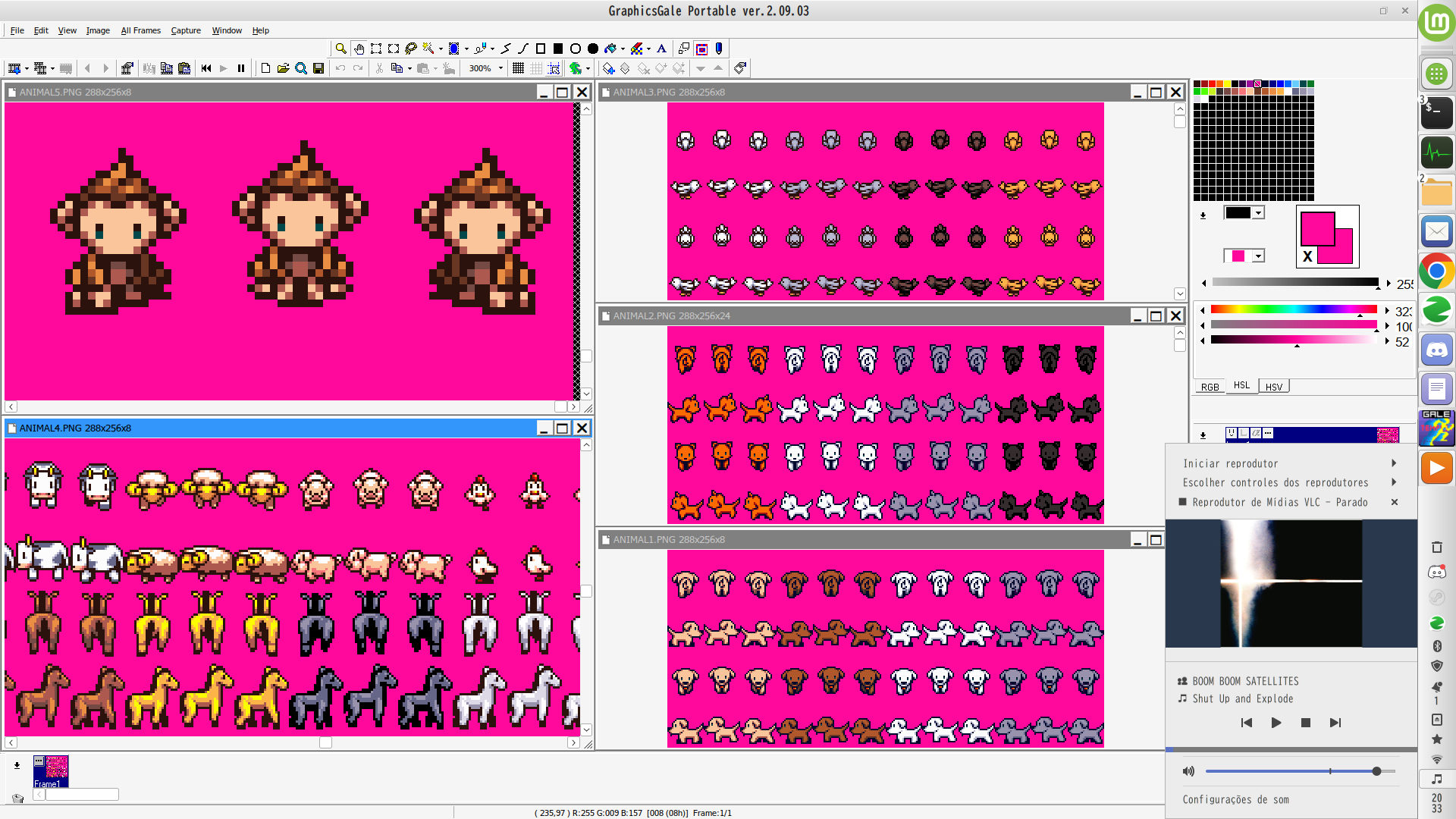Select the rectangle selection tool
Image resolution: width=1456 pixels, height=819 pixels.
(x=376, y=49)
